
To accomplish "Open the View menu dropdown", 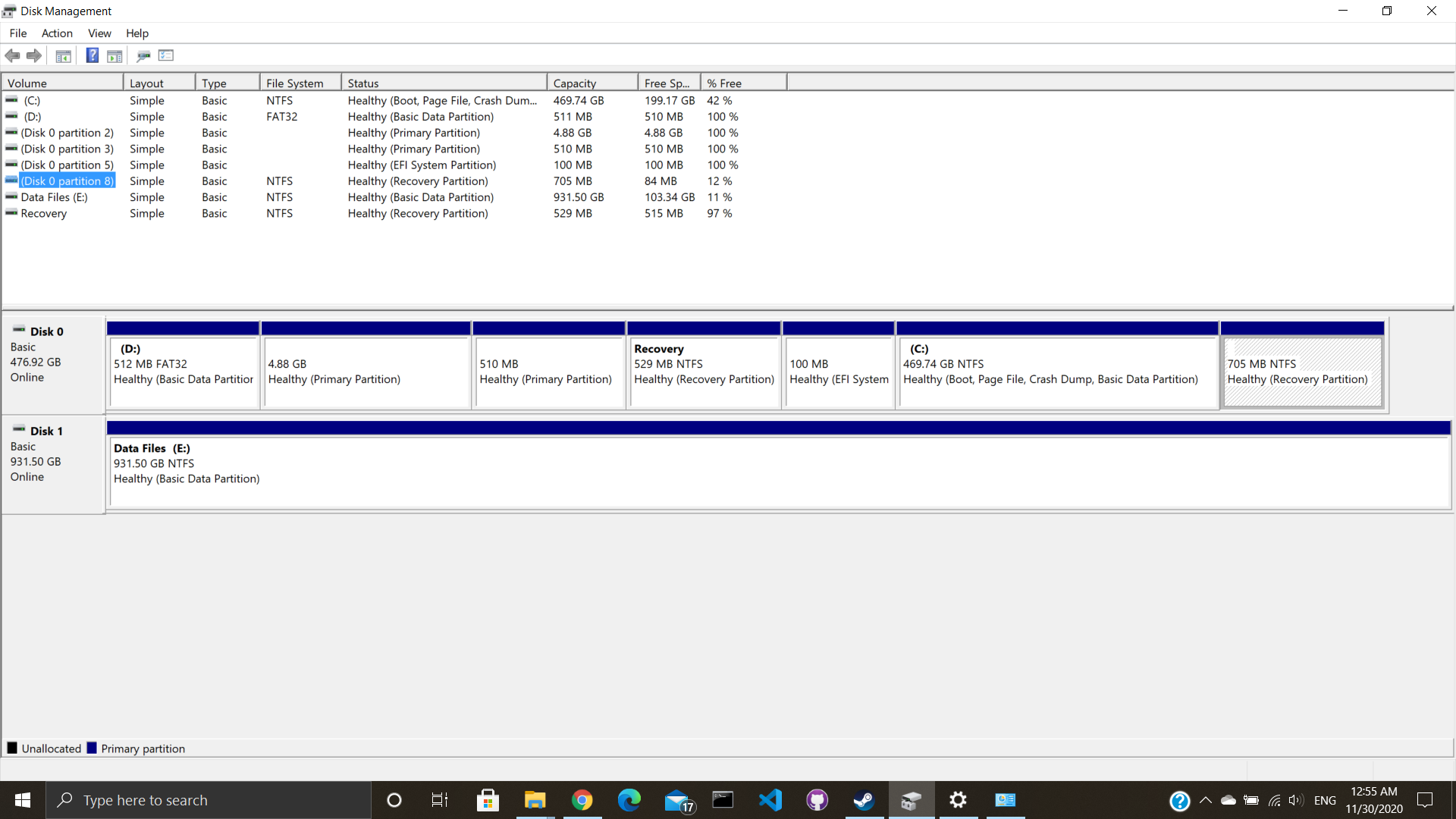I will pos(99,33).
